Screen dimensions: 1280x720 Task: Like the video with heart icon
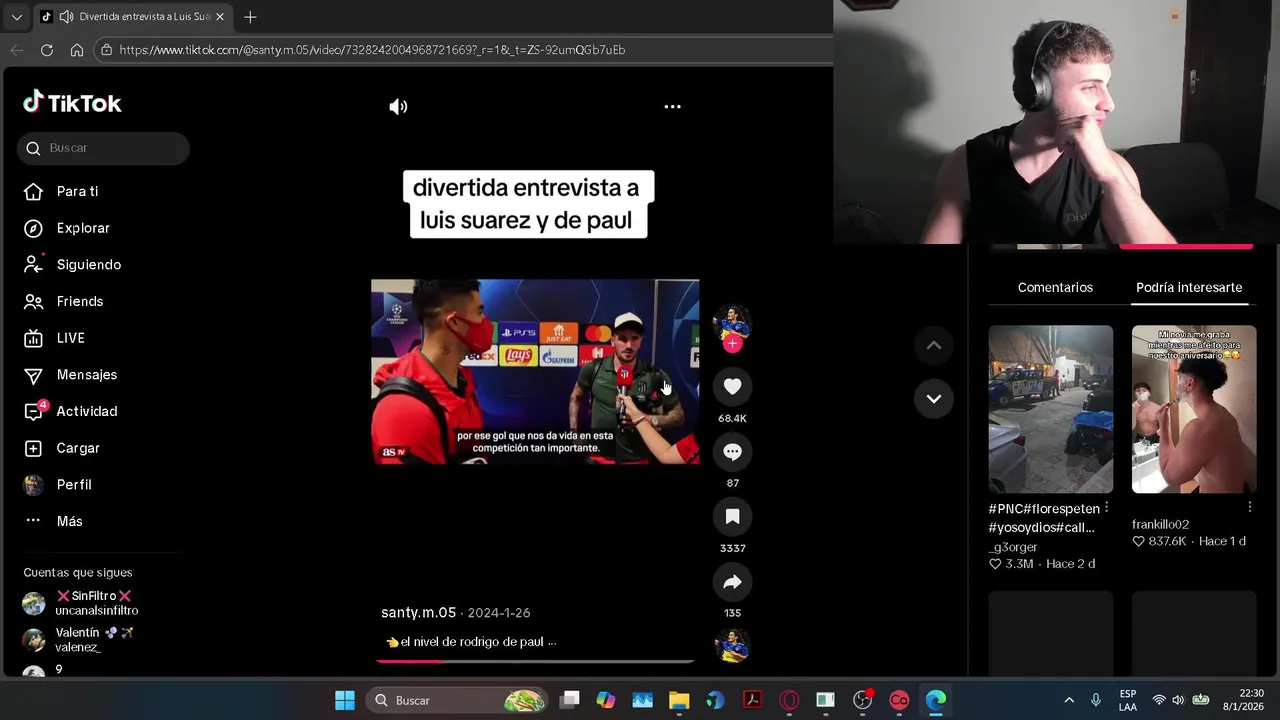(x=732, y=387)
